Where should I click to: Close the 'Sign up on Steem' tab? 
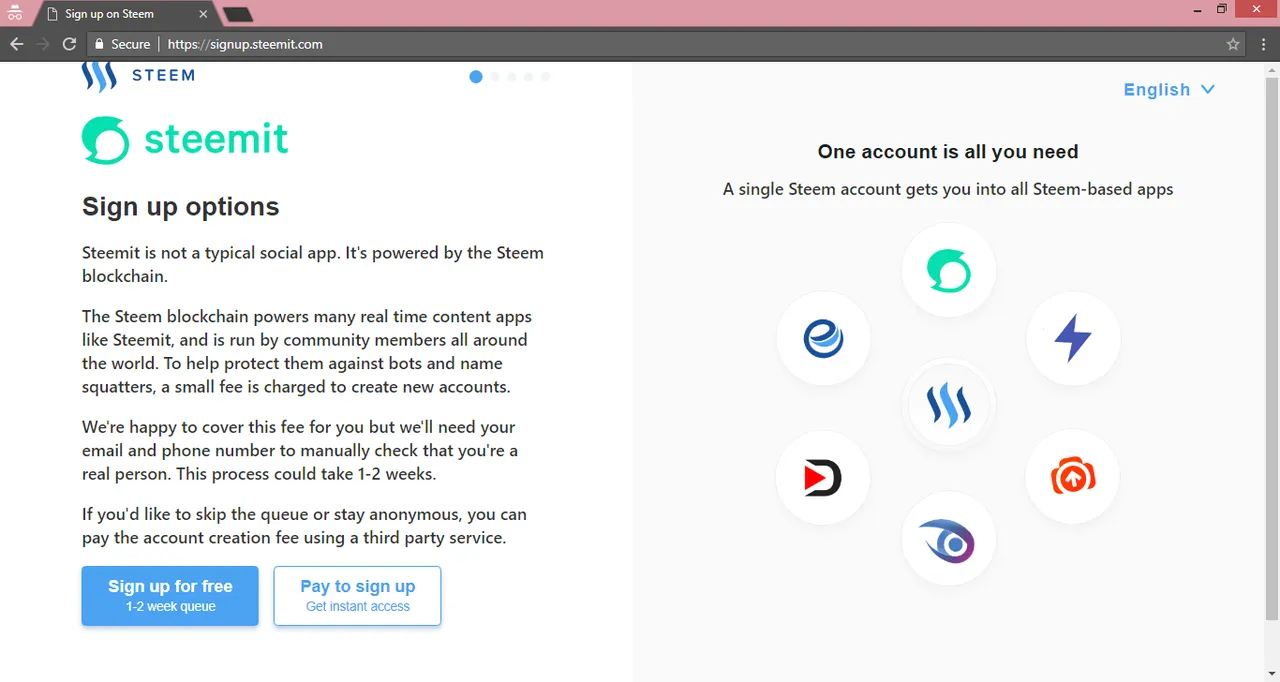(x=204, y=14)
